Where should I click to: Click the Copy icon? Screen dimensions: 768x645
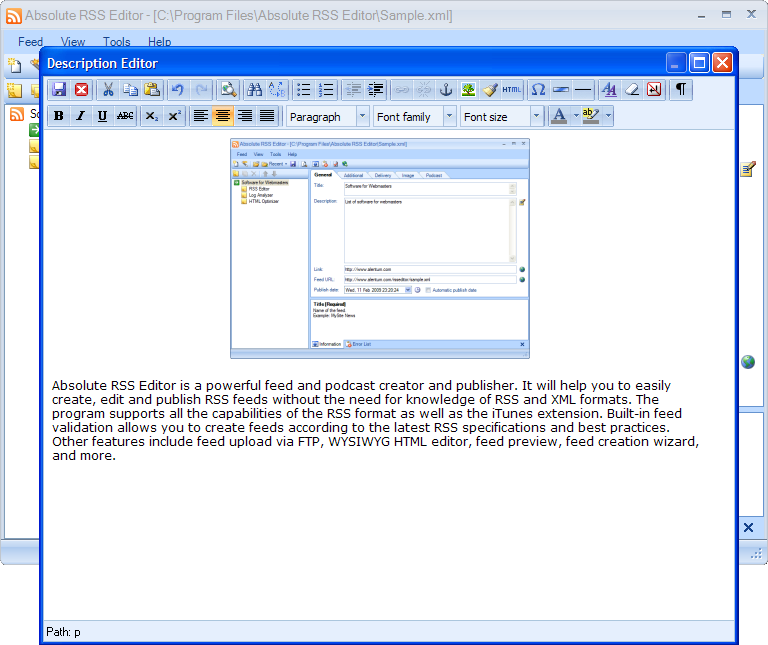click(130, 90)
